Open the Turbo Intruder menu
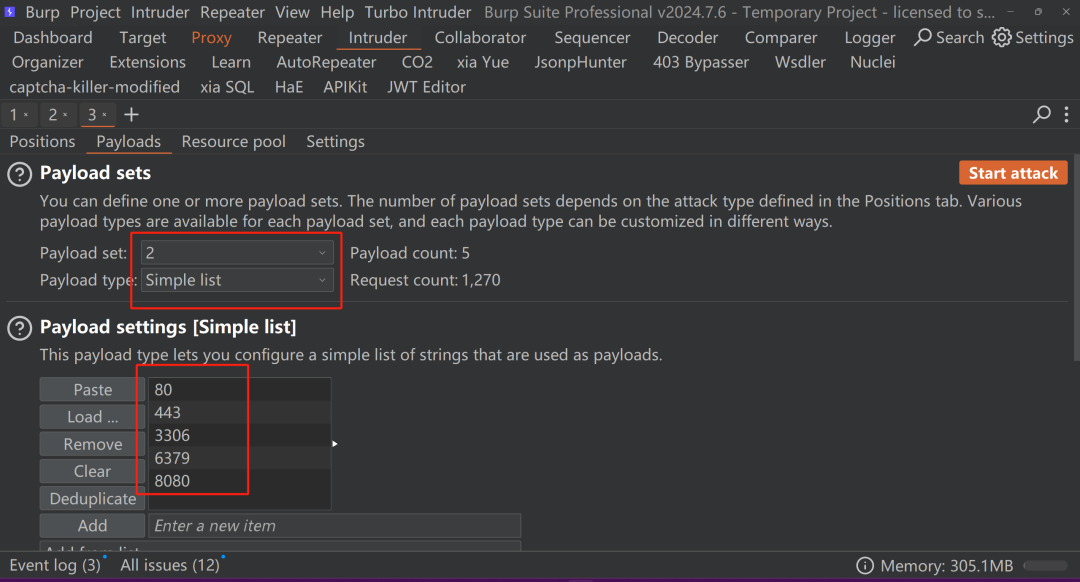This screenshot has height=582, width=1080. pos(418,12)
